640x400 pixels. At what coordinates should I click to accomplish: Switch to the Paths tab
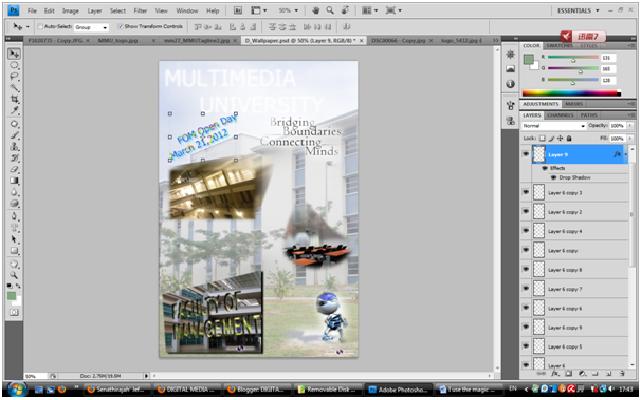click(589, 116)
